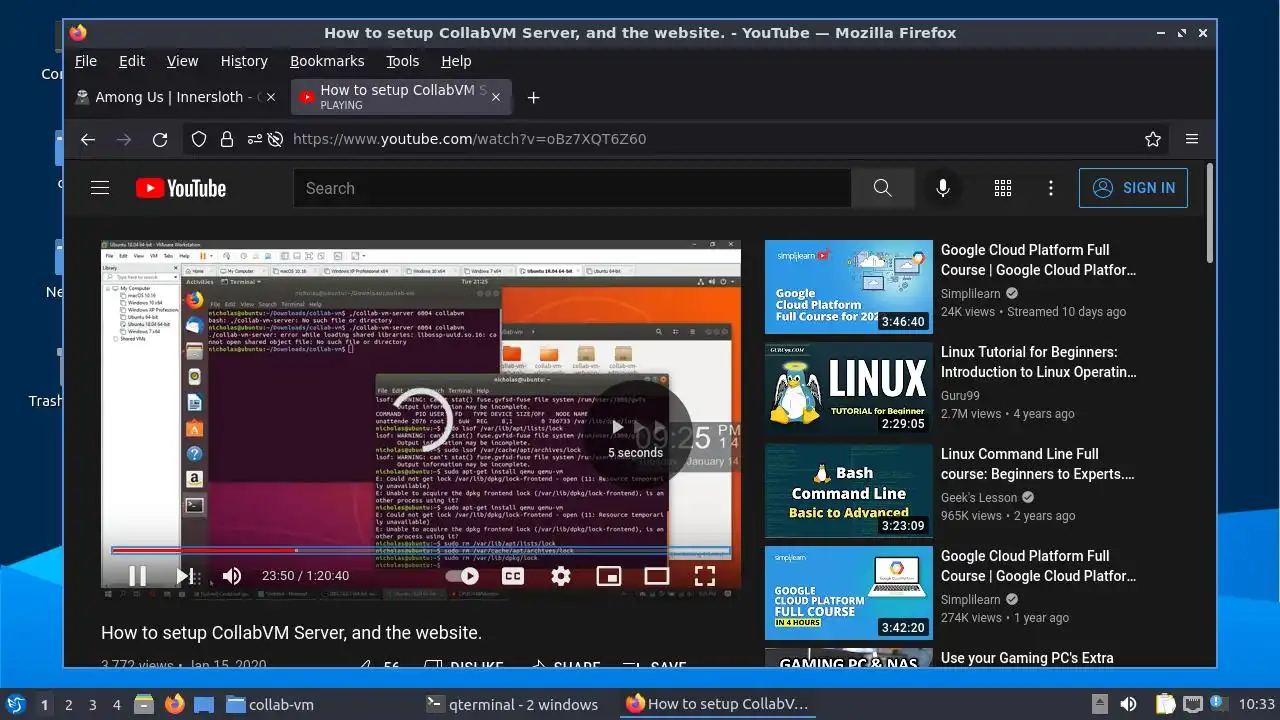
Task: Click page vertical scrollbar
Action: click(x=1210, y=214)
